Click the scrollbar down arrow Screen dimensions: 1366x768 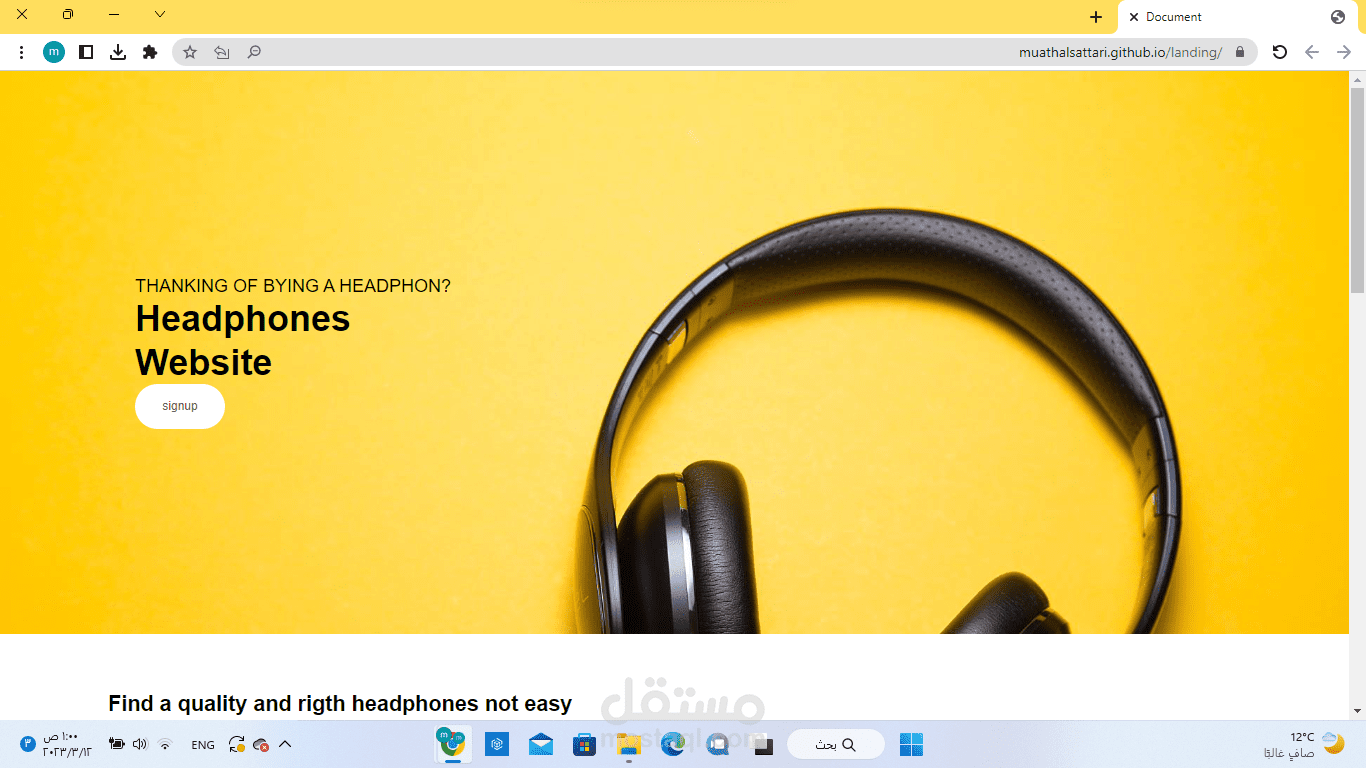[1357, 712]
